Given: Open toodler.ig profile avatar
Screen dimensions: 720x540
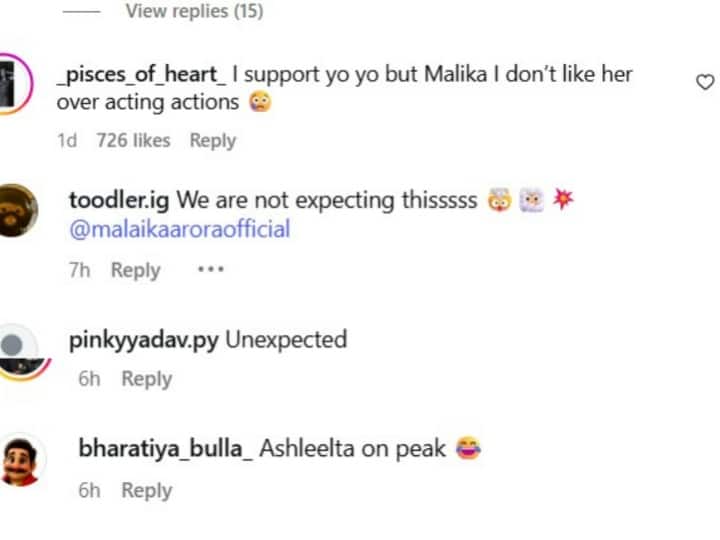Looking at the screenshot, I should 19,210.
